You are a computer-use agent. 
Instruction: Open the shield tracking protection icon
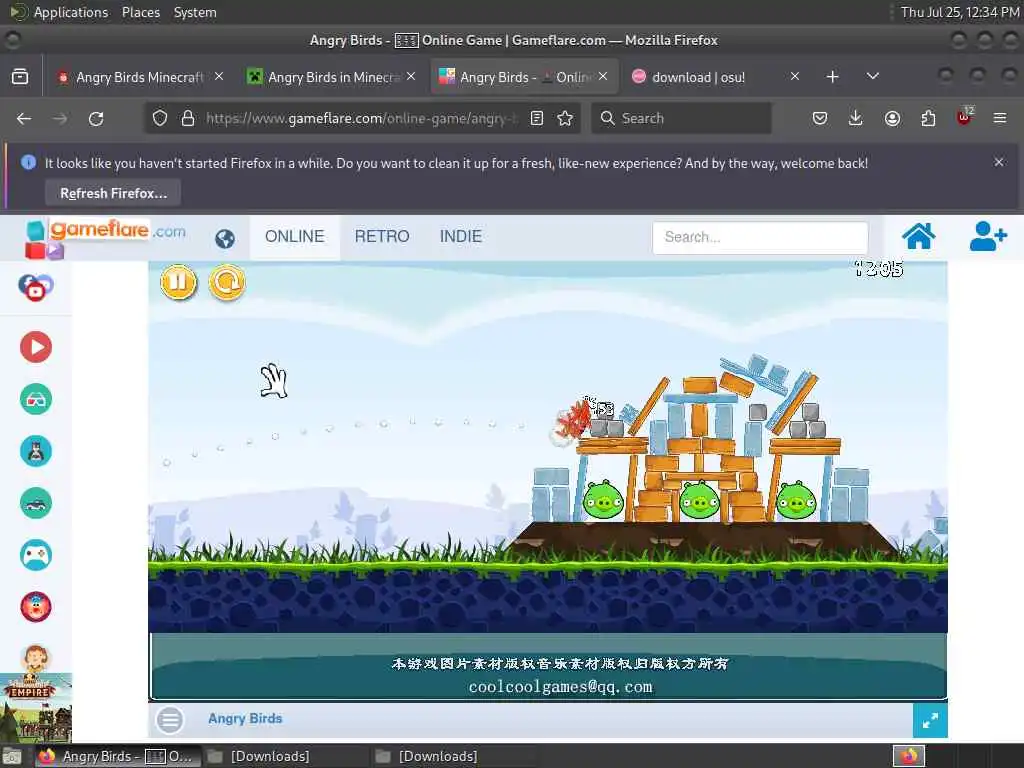click(160, 118)
